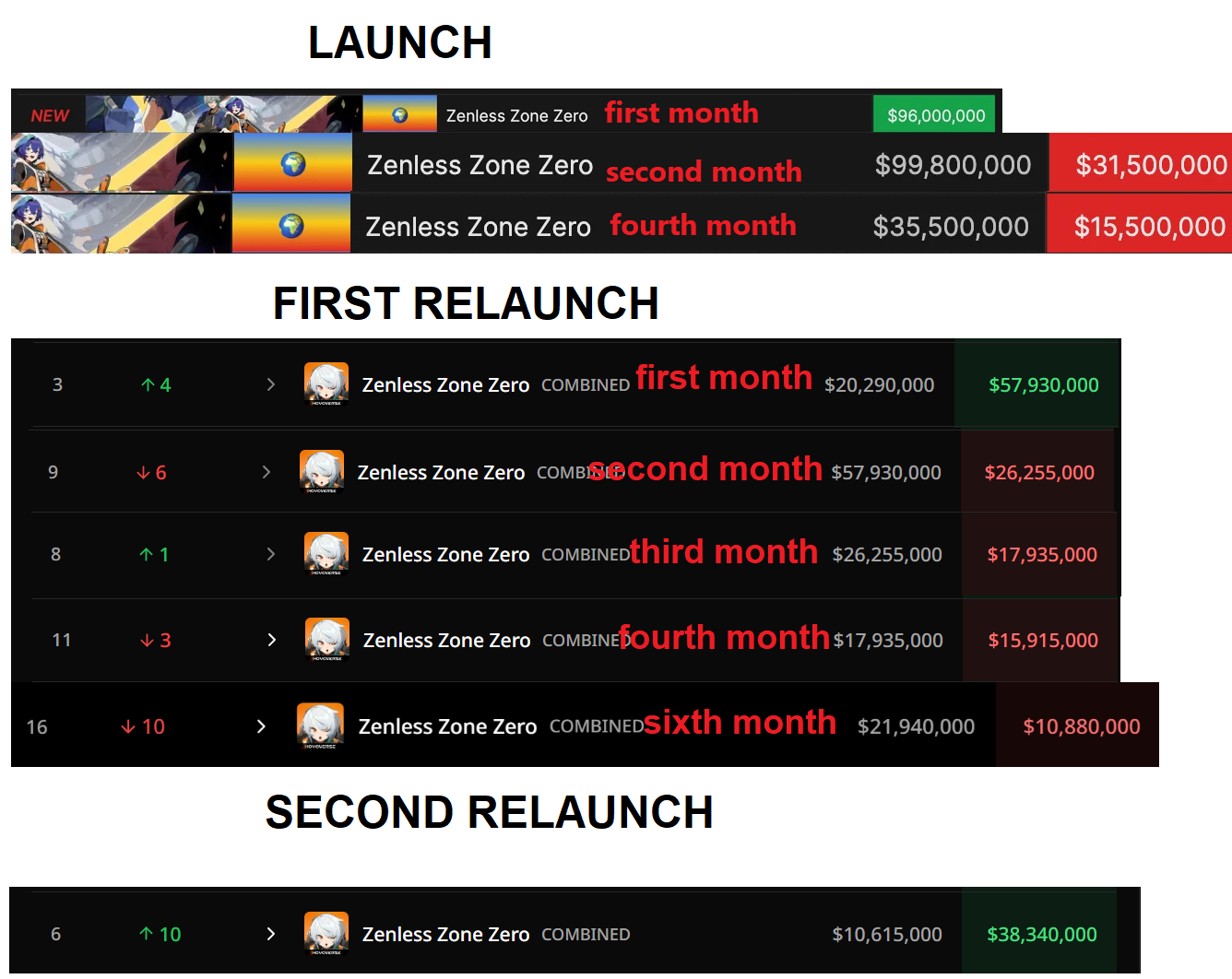Click the rank number 8

pyautogui.click(x=55, y=554)
